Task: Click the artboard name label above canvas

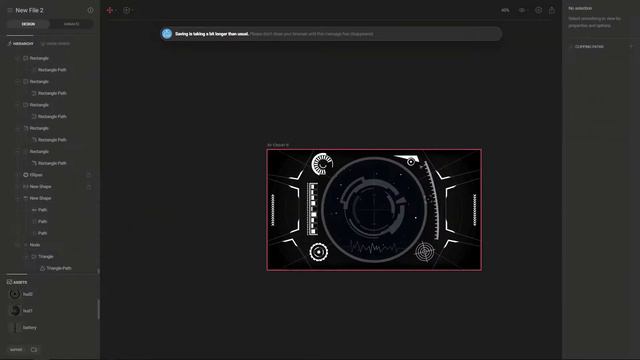Action: (278, 145)
